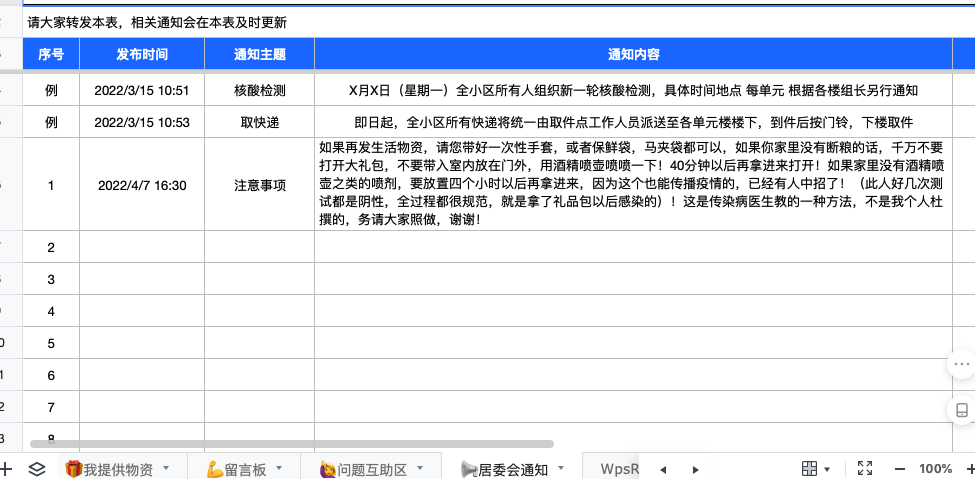The height and width of the screenshot is (479, 975).
Task: Zoom out with the minus icon
Action: coord(900,468)
